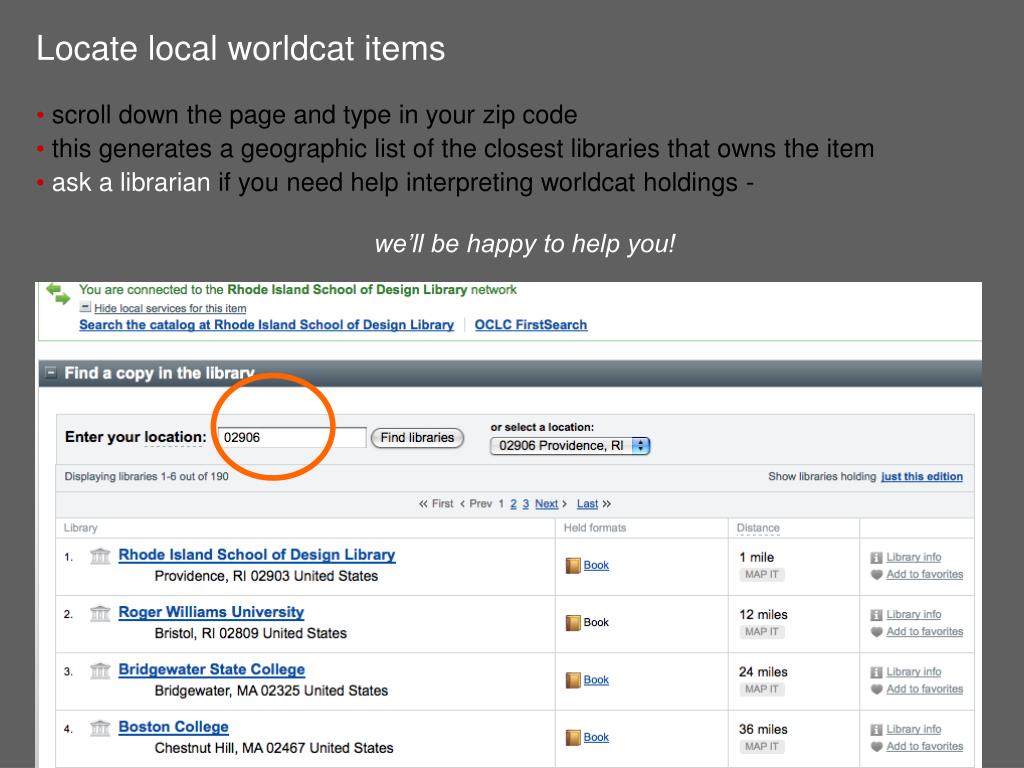Click Displaying libraries 1-6 out of 190 text

[x=146, y=476]
